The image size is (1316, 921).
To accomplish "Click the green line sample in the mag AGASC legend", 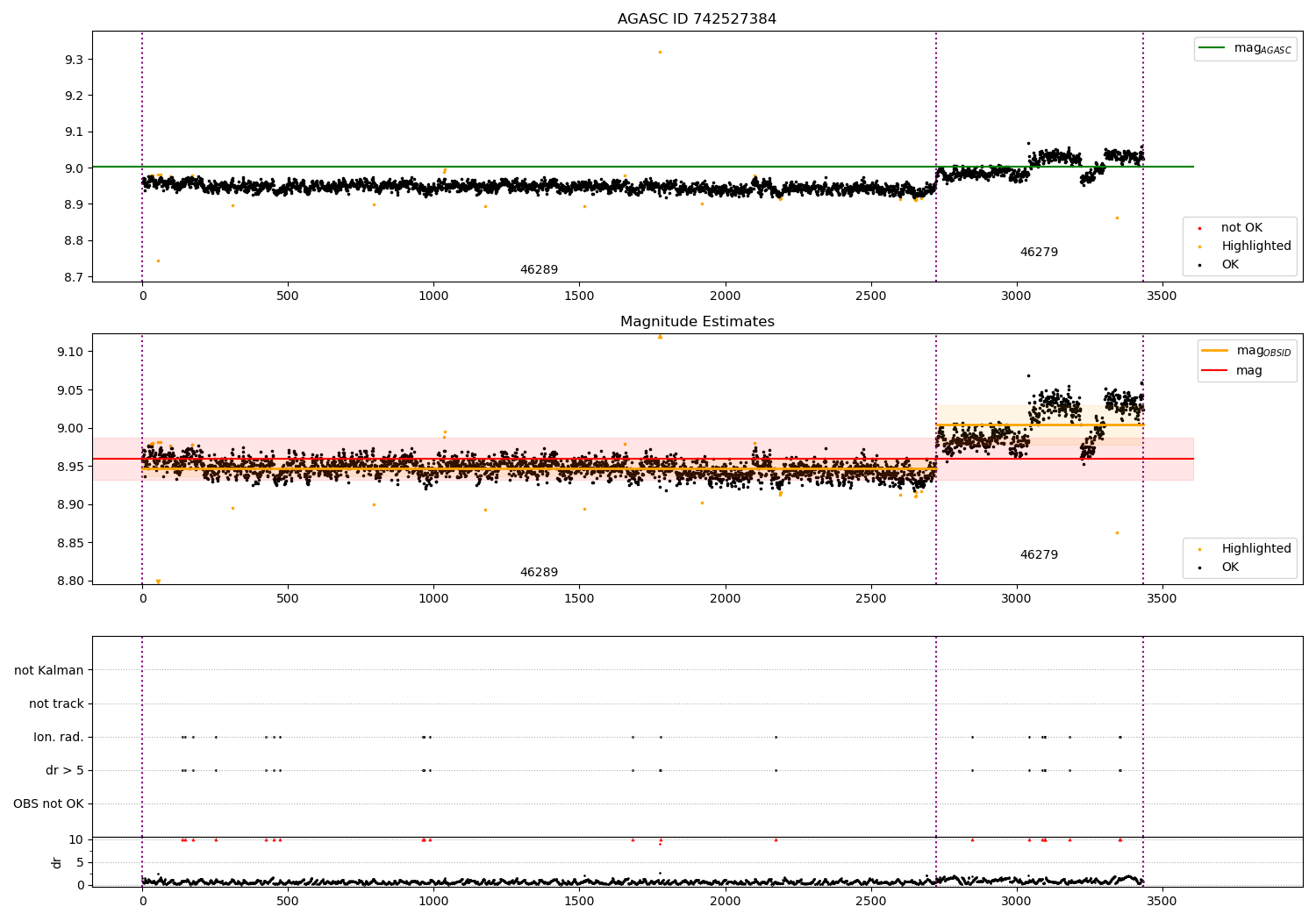I will 1212,48.
